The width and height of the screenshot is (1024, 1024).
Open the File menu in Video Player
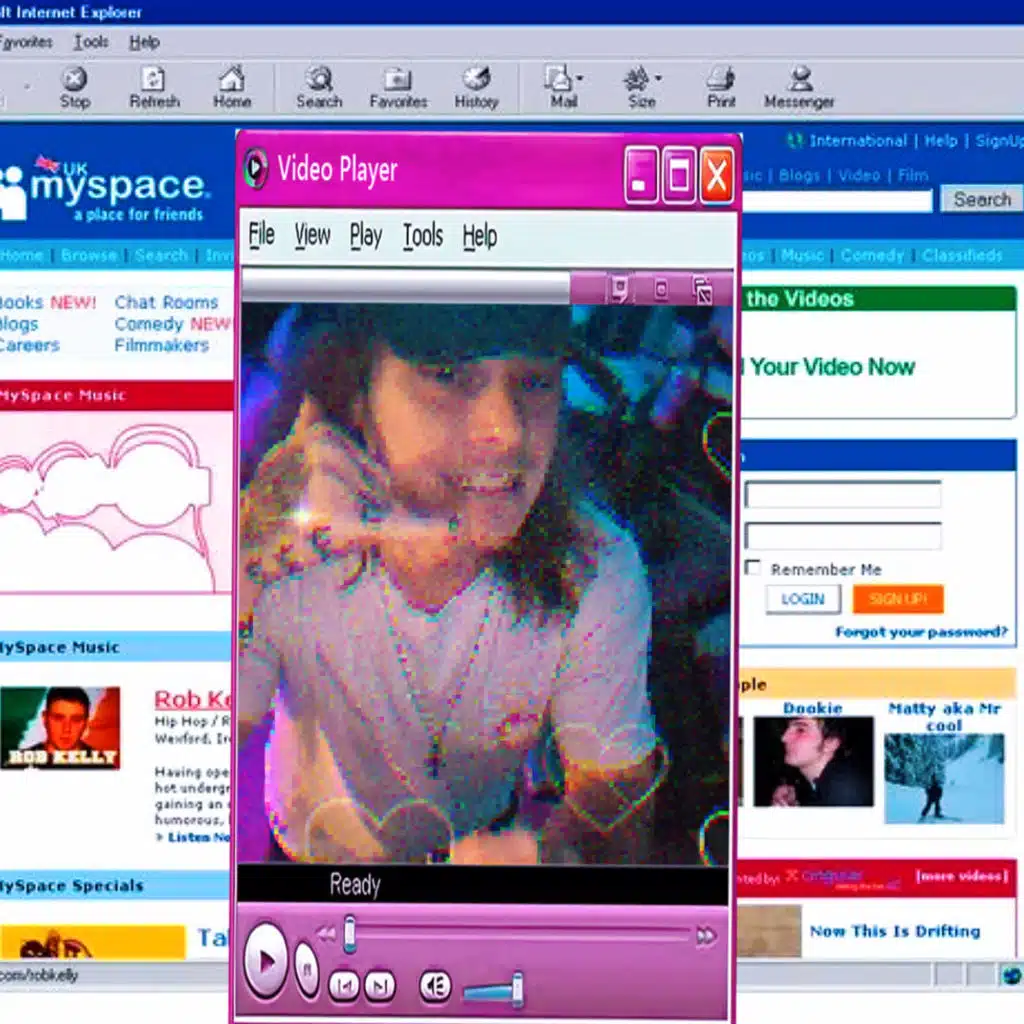point(261,235)
